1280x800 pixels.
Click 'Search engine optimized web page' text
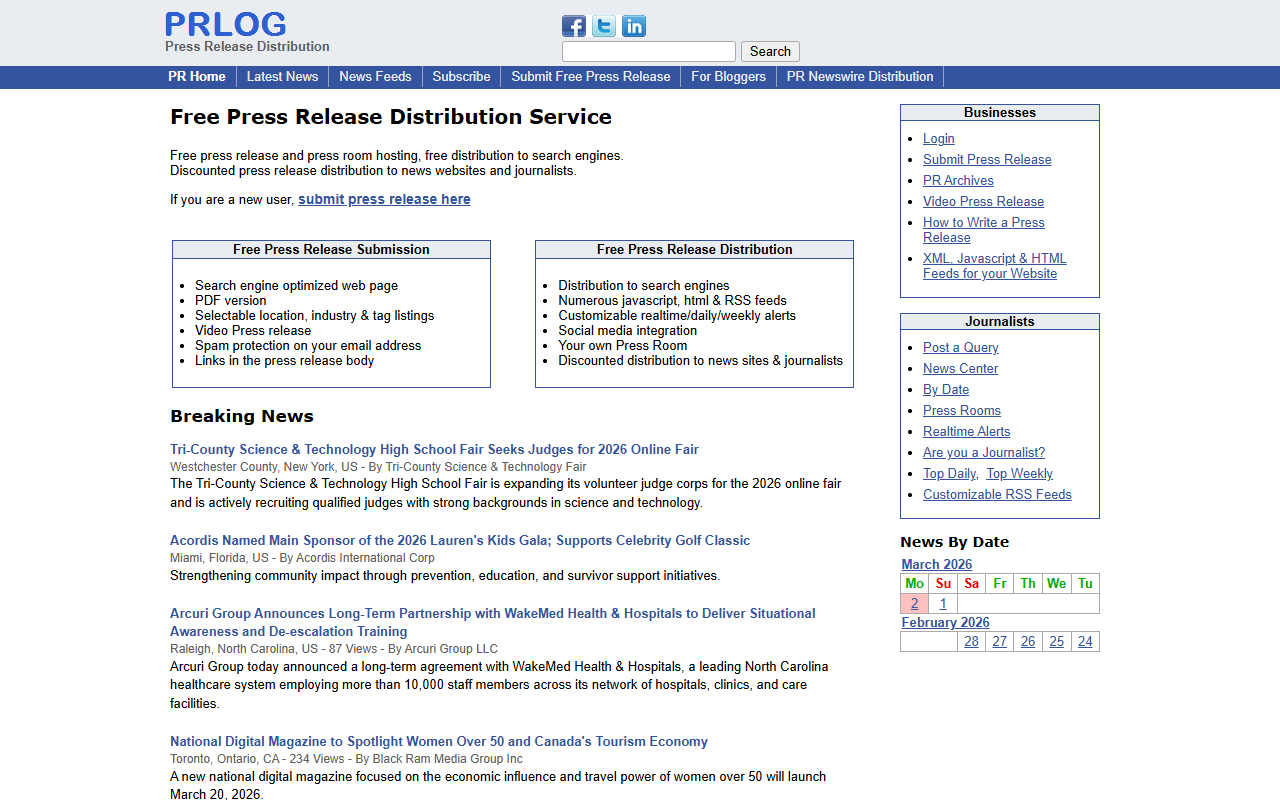[x=296, y=285]
